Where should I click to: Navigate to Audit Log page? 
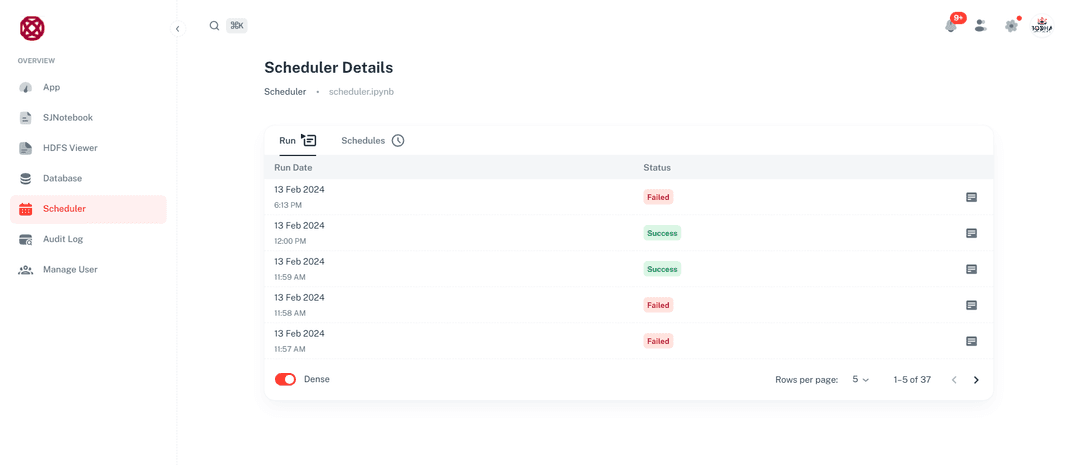[63, 239]
